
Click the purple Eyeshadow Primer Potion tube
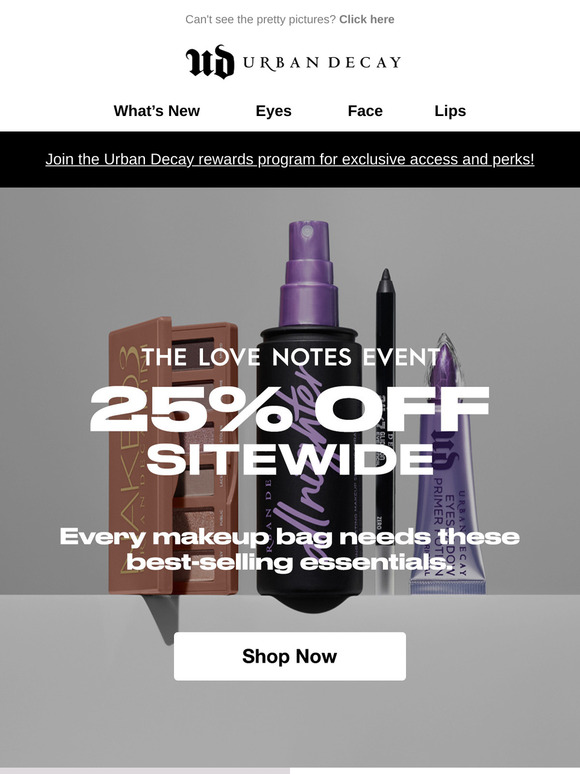(448, 464)
